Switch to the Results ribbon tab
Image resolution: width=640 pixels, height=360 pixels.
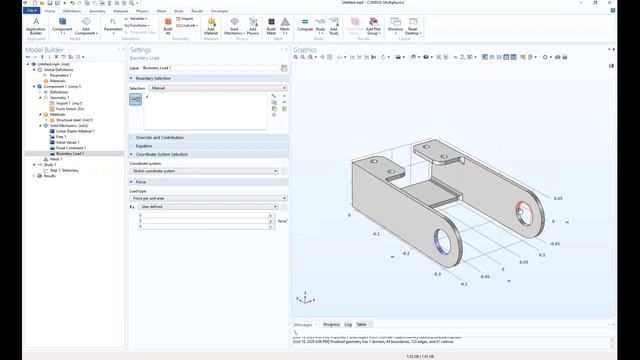click(197, 11)
